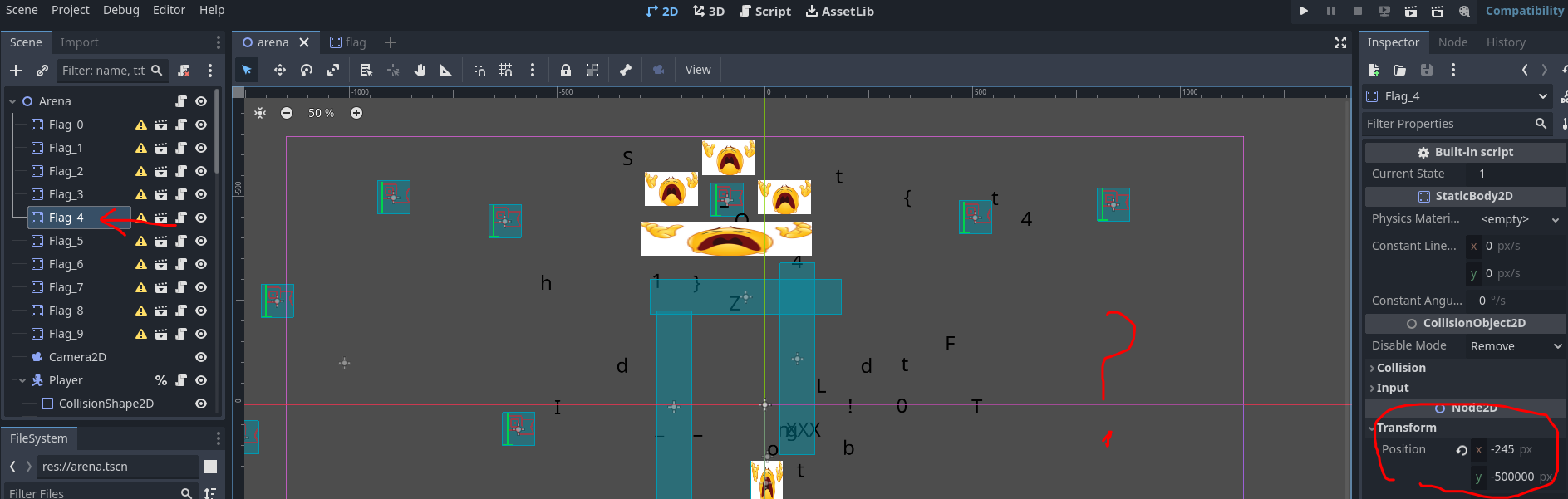Hide the Flag_4 node

[x=201, y=218]
